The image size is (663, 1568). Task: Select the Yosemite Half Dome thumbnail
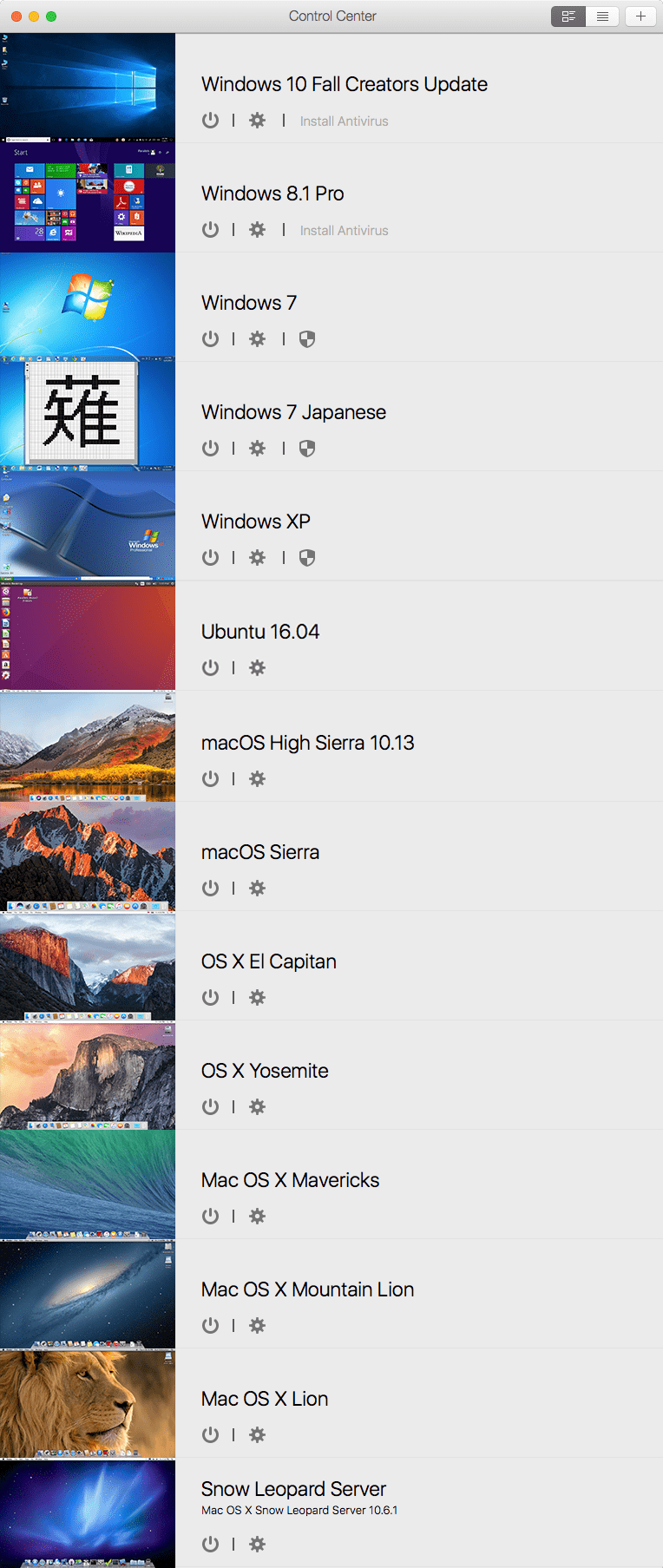[88, 1075]
